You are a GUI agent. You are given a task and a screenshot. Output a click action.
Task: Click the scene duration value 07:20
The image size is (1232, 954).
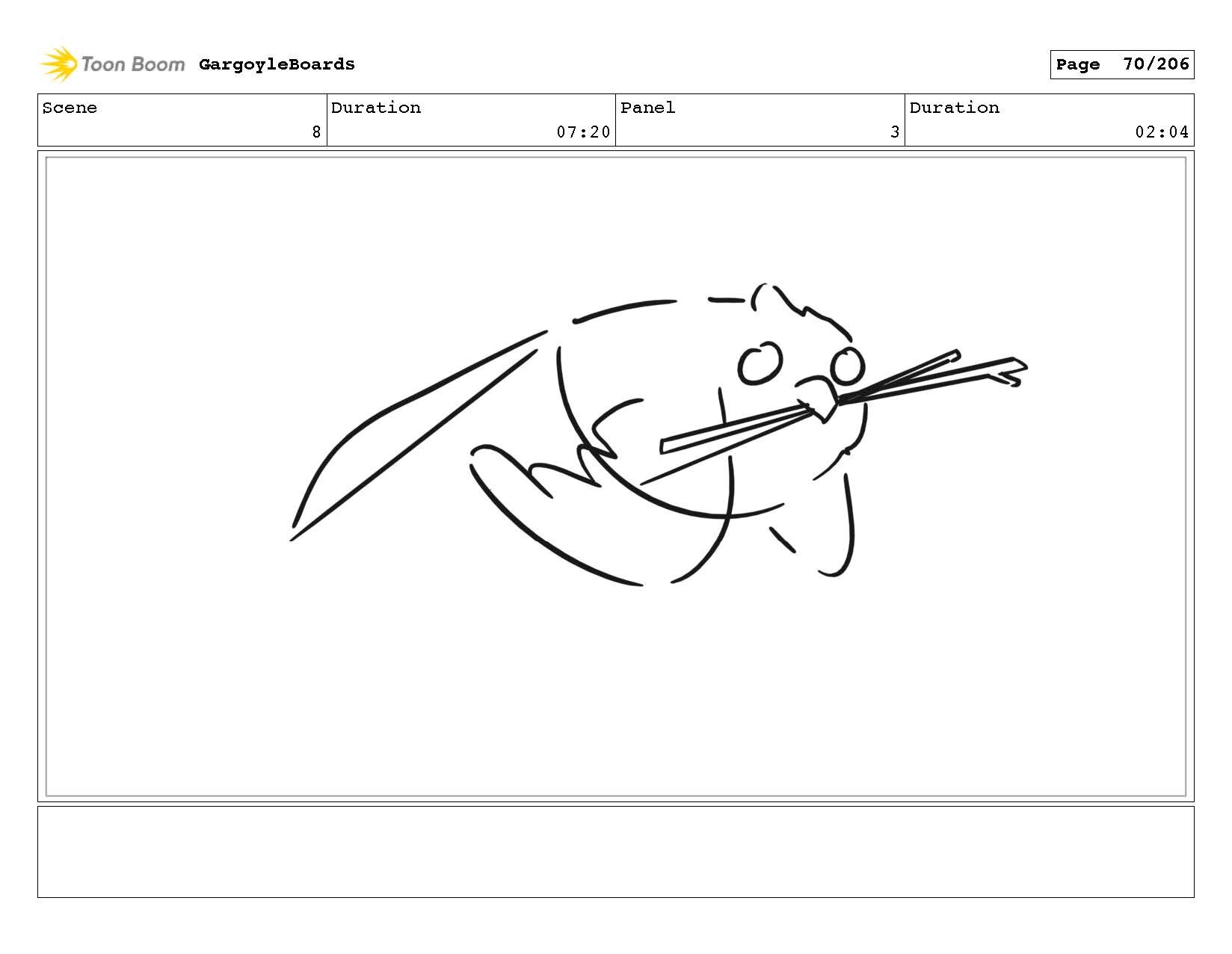pos(583,132)
